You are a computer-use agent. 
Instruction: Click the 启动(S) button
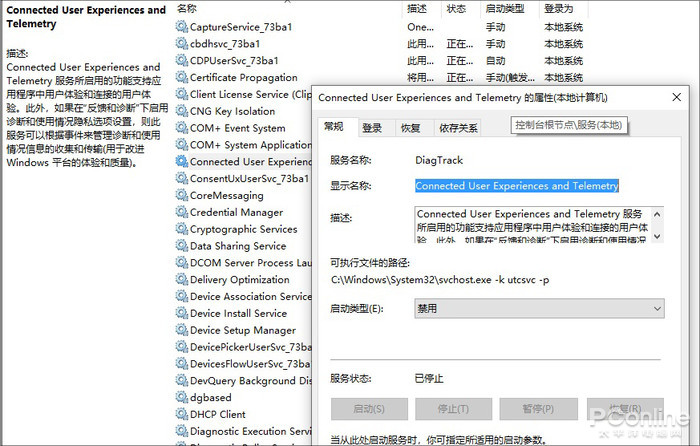369,409
